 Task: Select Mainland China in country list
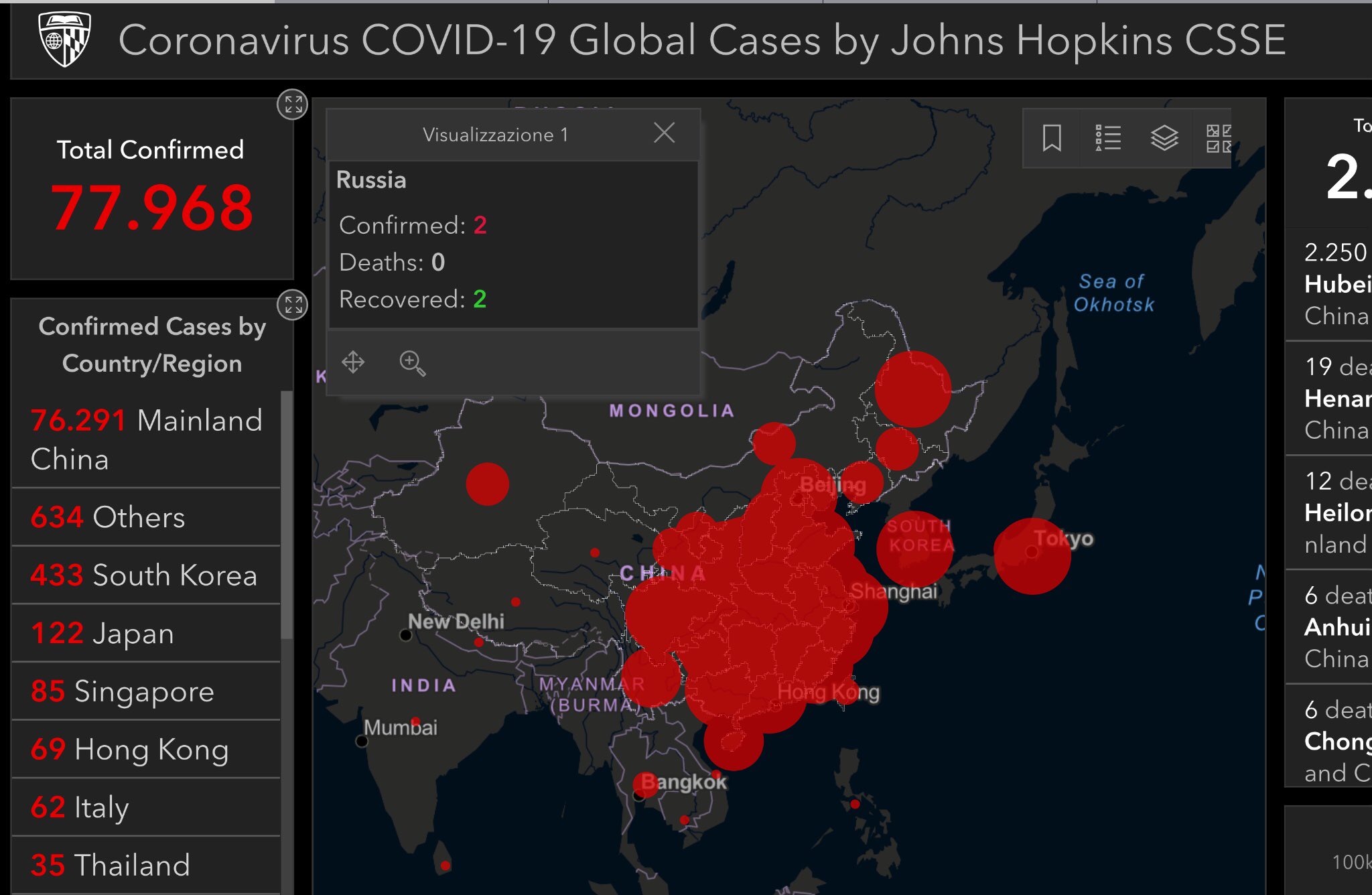click(146, 439)
